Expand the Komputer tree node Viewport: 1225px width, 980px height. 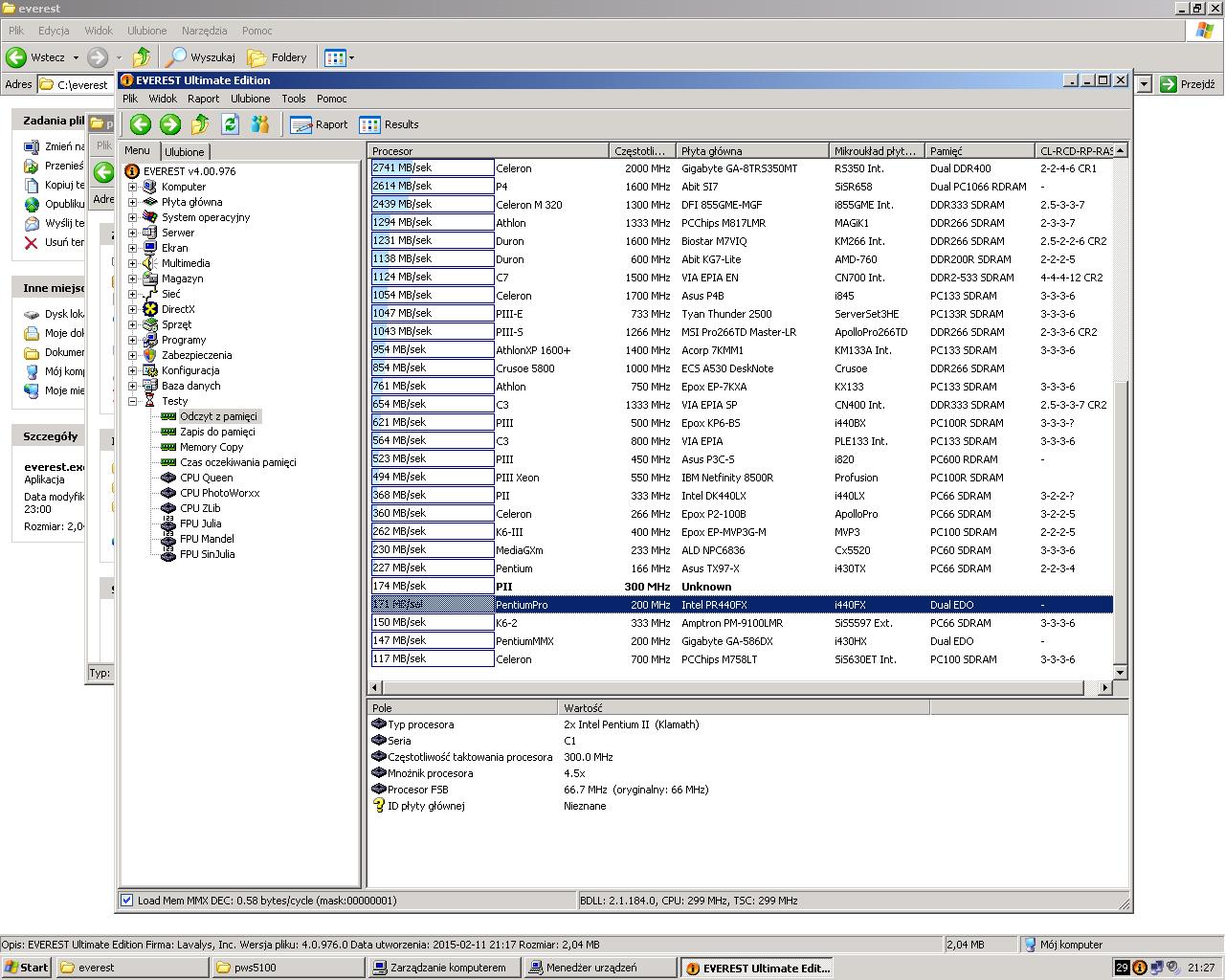click(132, 187)
